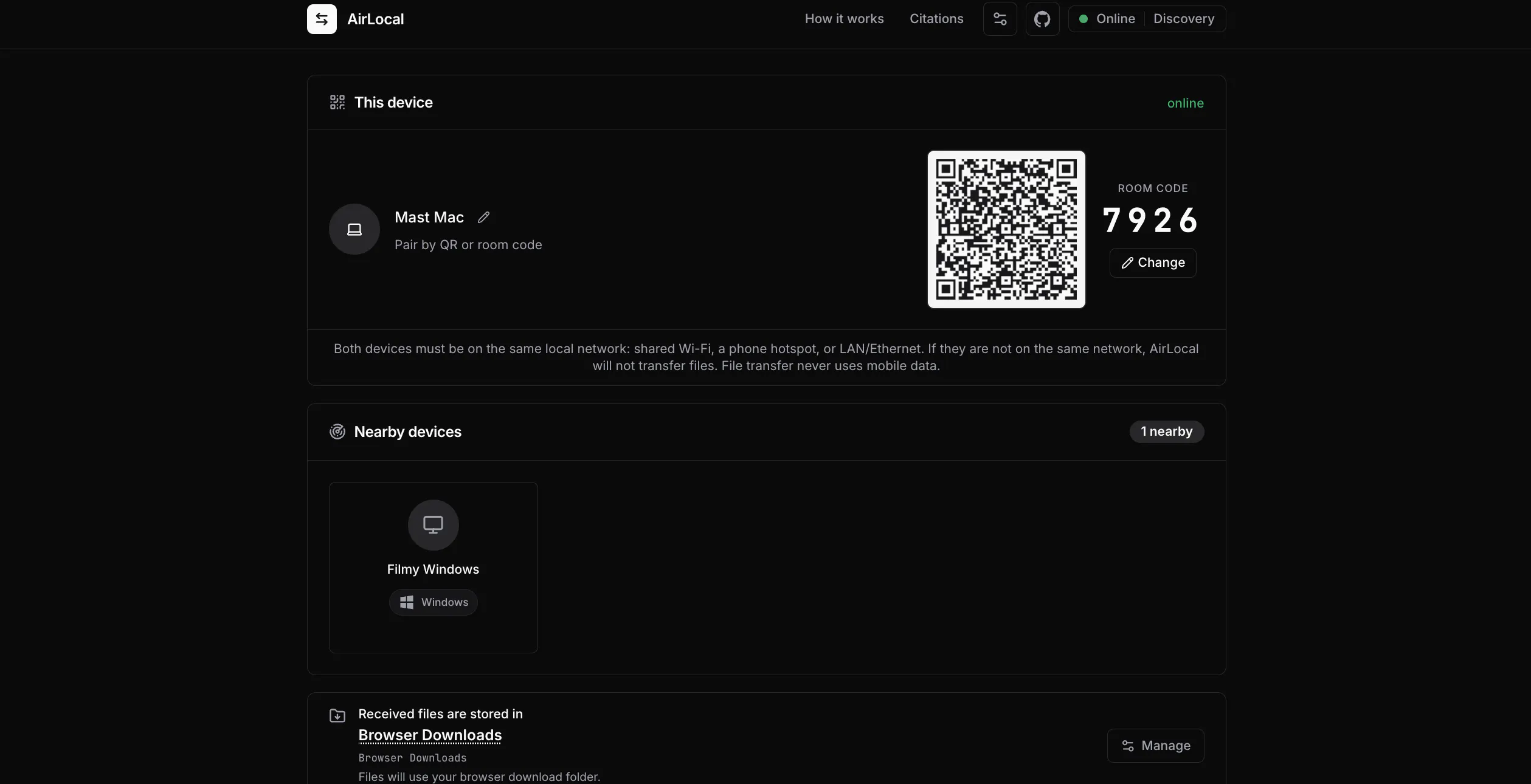Click the Discovery status label
1531x784 pixels.
point(1184,19)
